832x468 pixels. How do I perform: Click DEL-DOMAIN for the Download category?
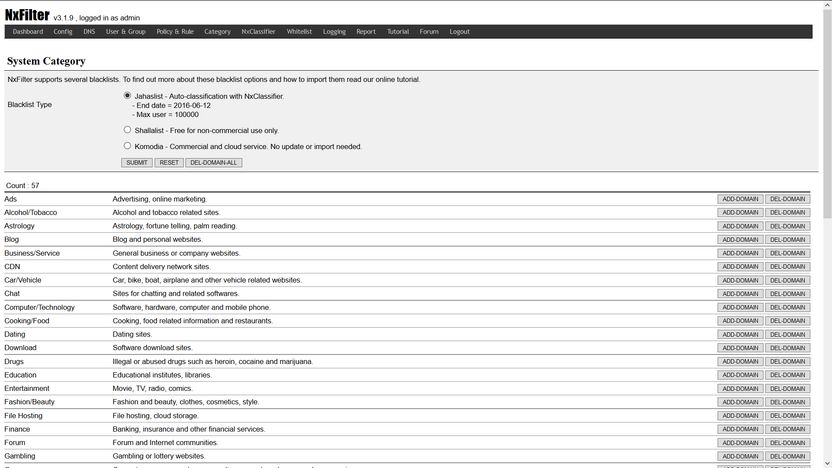click(787, 348)
